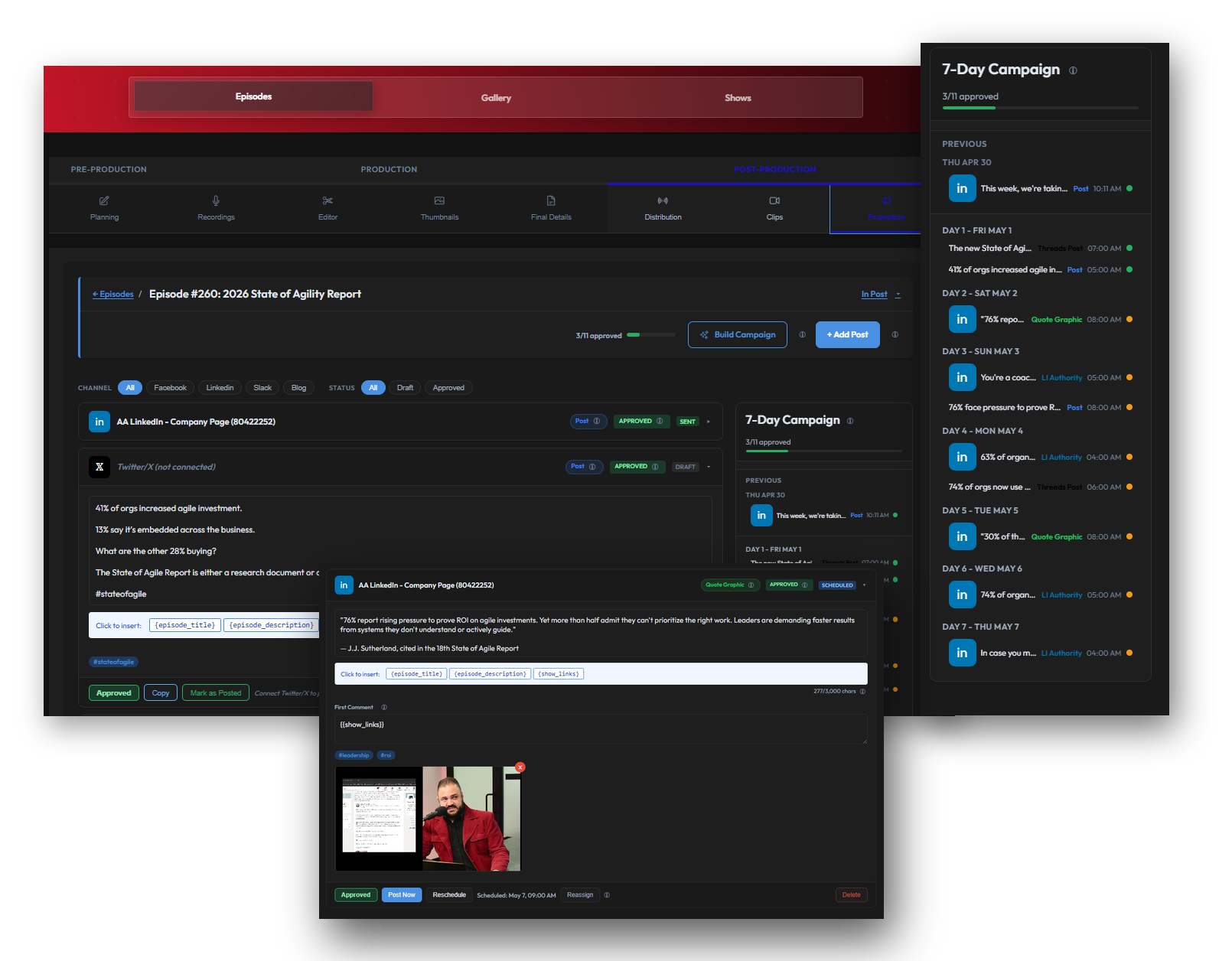Select the PRODUCTION phase tab
The width and height of the screenshot is (1232, 961).
coord(389,170)
